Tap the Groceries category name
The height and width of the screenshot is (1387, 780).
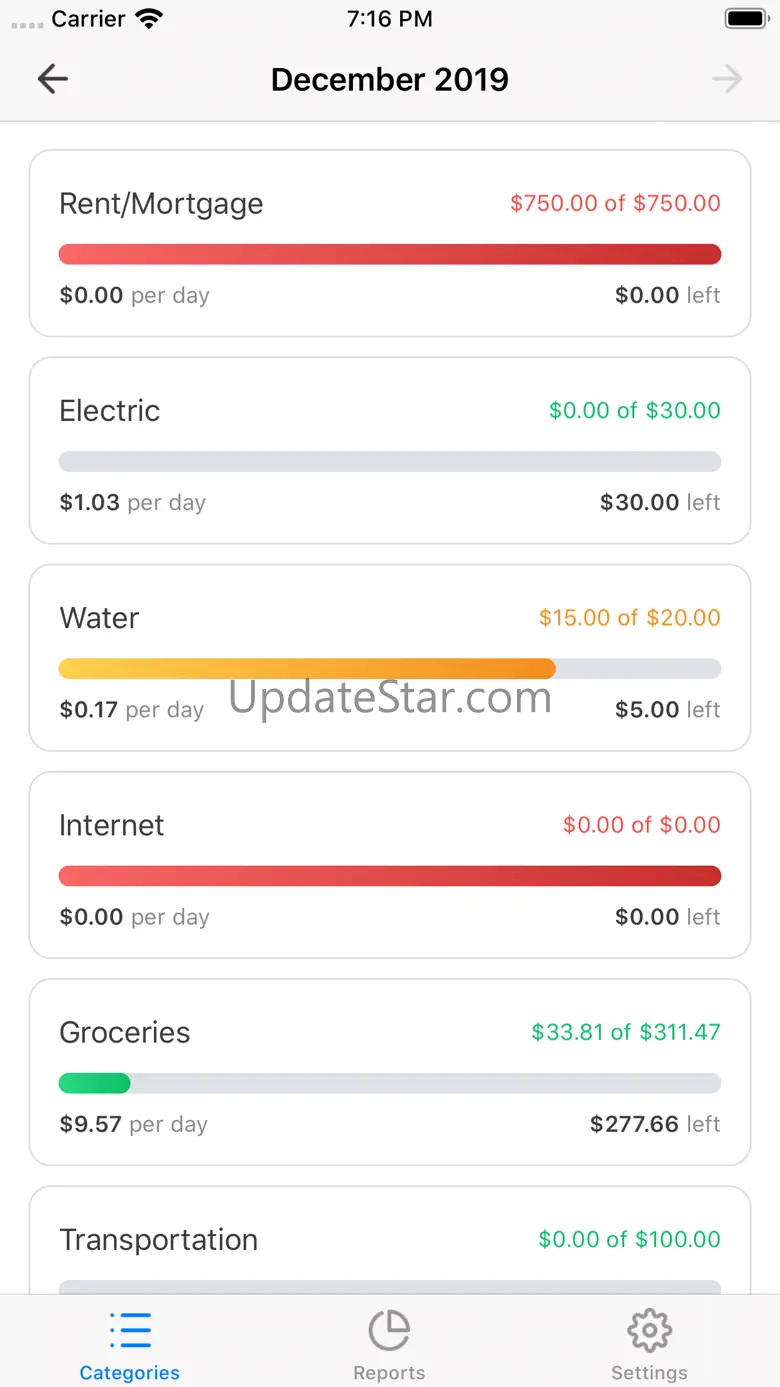(124, 1032)
